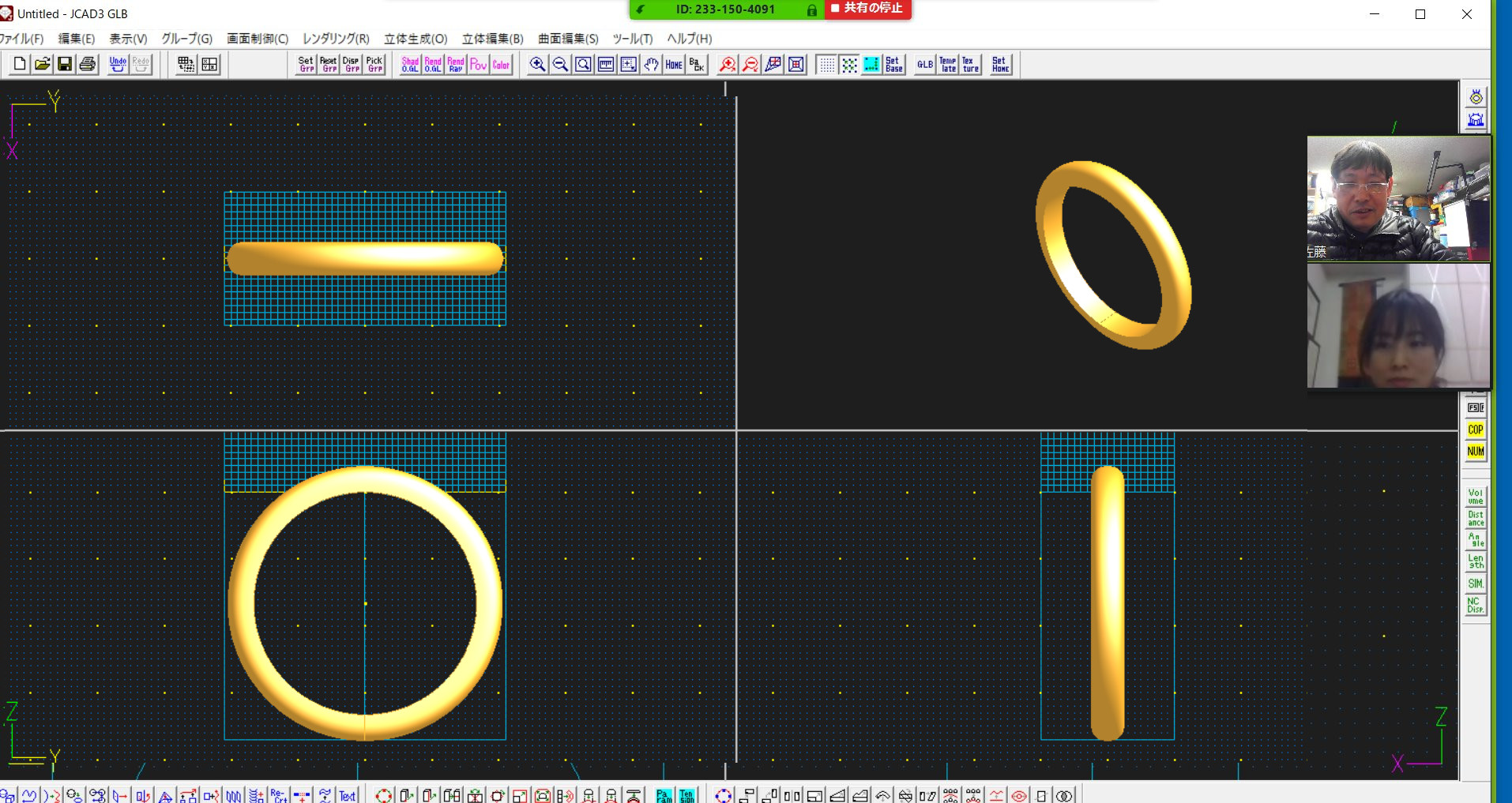Click the Set Grp toolbar button

pos(307,65)
